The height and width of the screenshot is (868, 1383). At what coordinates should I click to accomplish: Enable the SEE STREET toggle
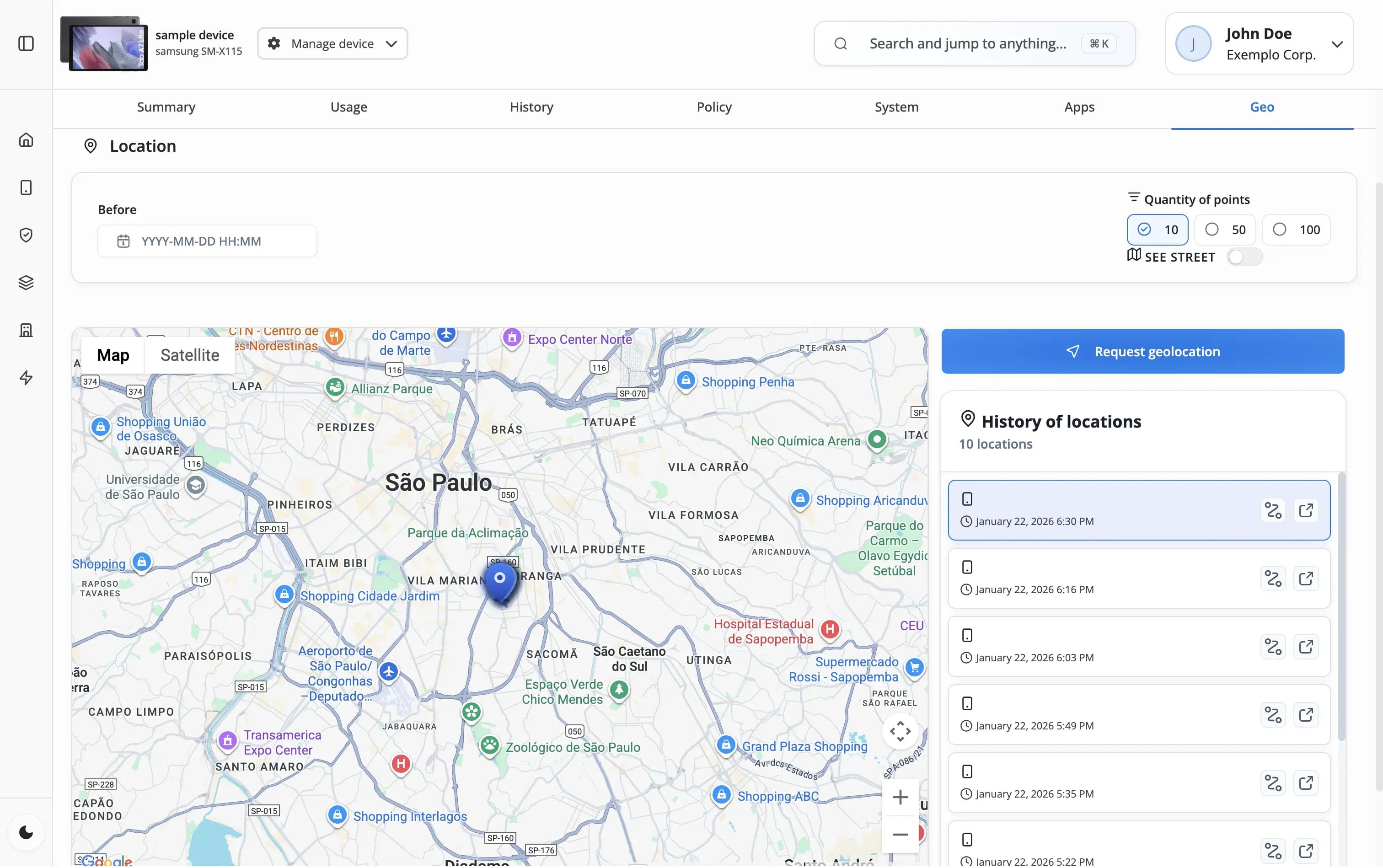1245,257
